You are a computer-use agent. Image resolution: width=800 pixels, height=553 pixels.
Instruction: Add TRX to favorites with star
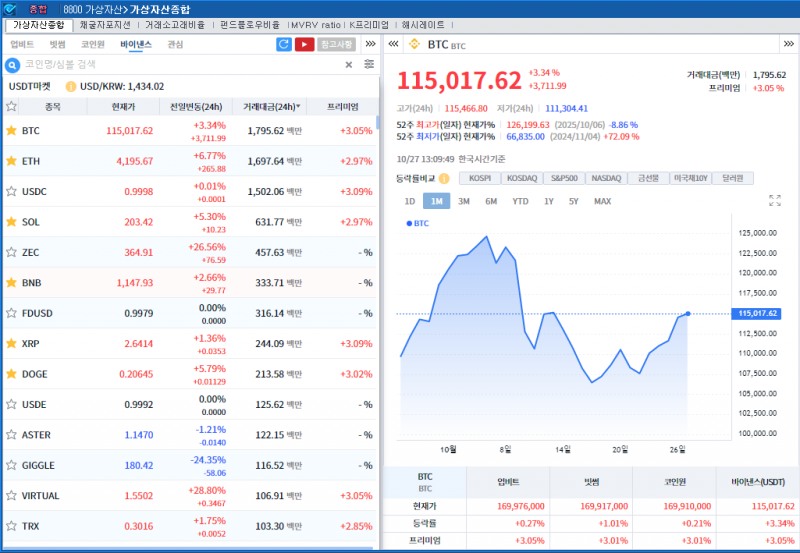click(11, 525)
